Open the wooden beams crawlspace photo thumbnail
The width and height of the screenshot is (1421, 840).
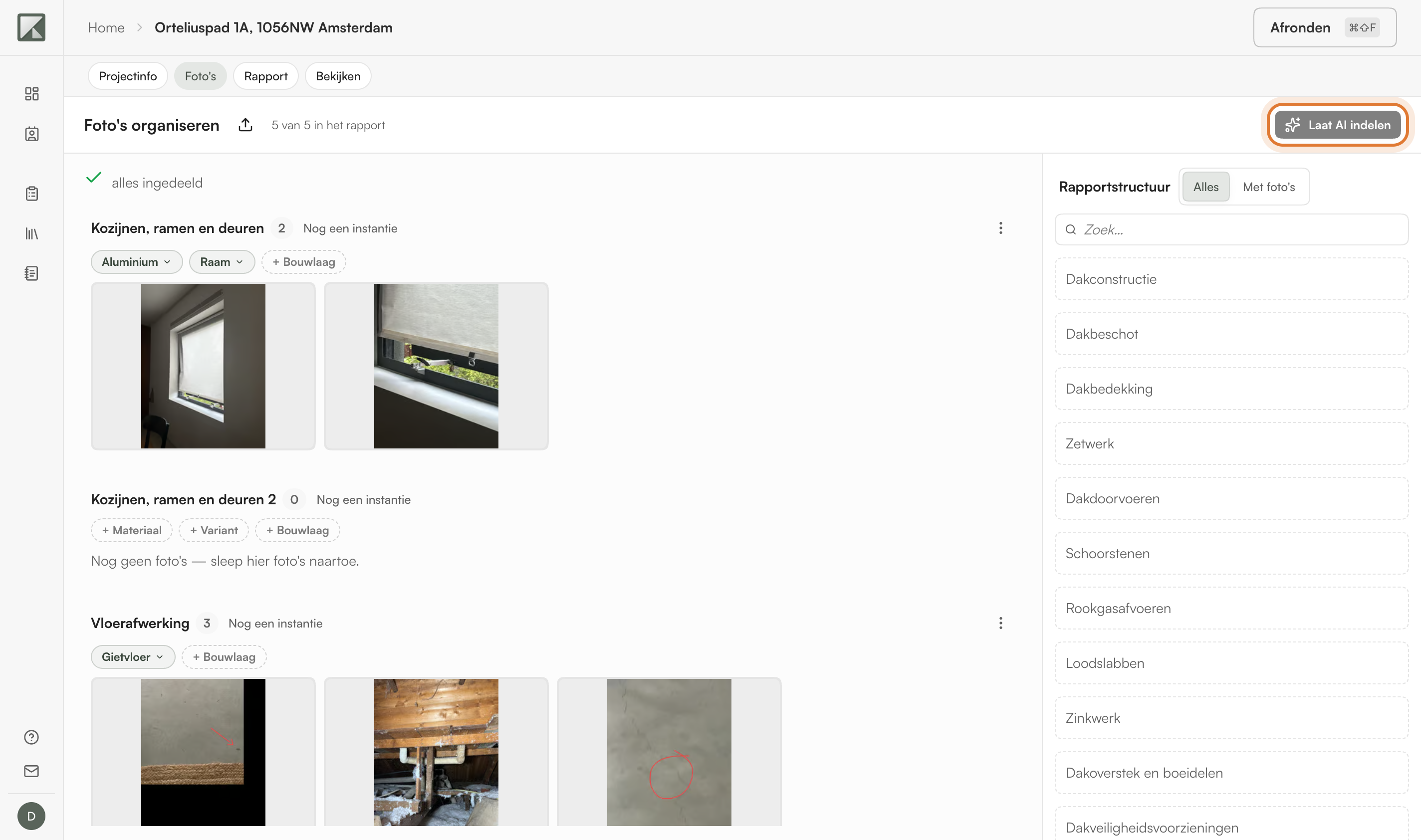coord(436,752)
